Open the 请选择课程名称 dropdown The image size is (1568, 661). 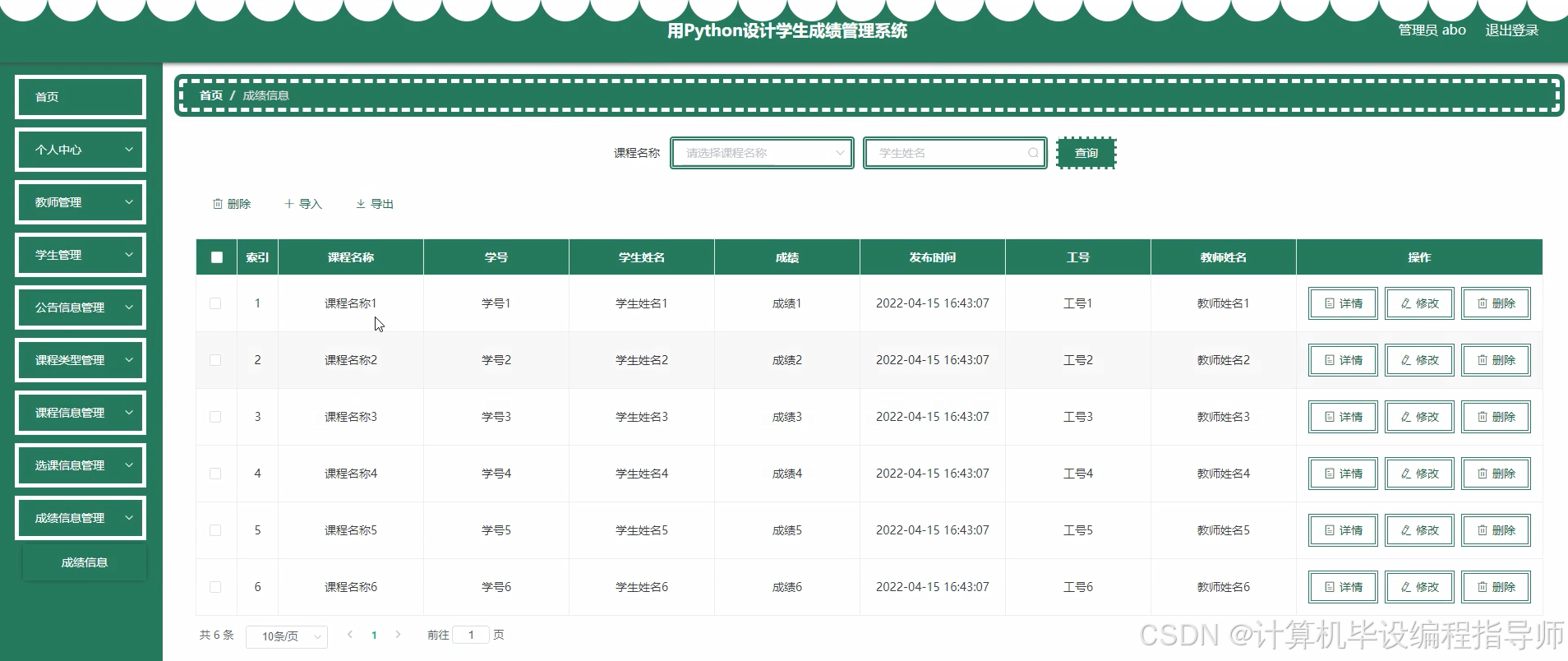(762, 153)
